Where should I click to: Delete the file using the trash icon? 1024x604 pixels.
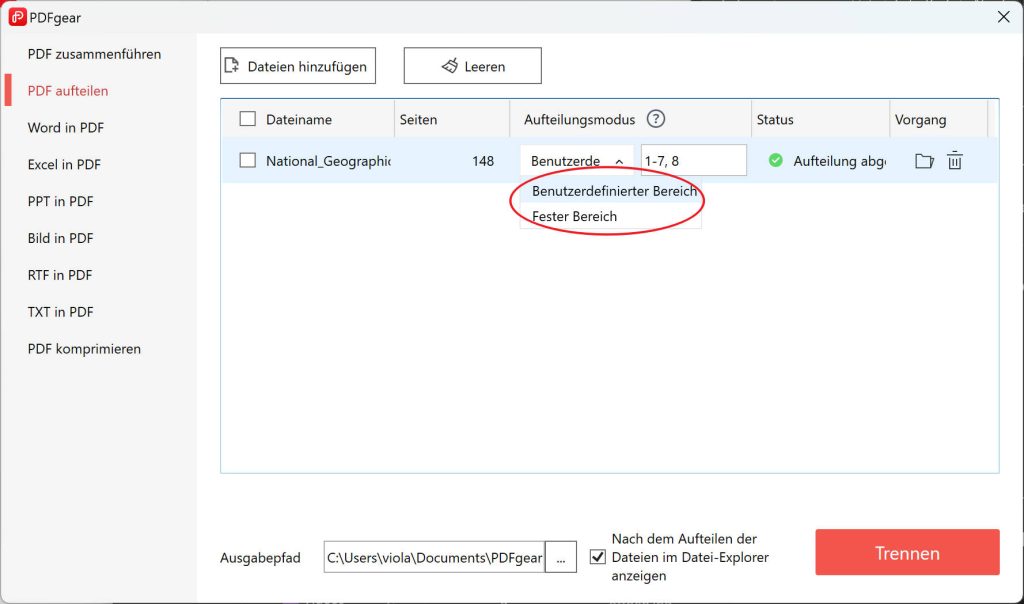955,160
